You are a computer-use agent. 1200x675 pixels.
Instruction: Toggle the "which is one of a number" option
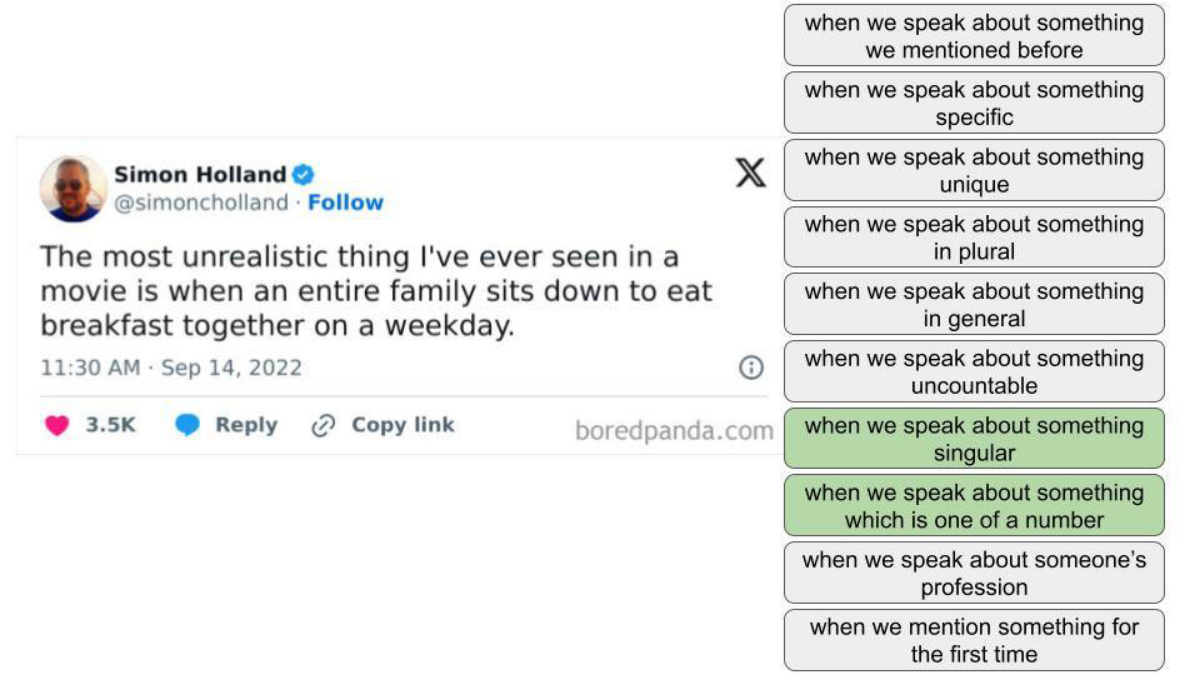(x=974, y=505)
